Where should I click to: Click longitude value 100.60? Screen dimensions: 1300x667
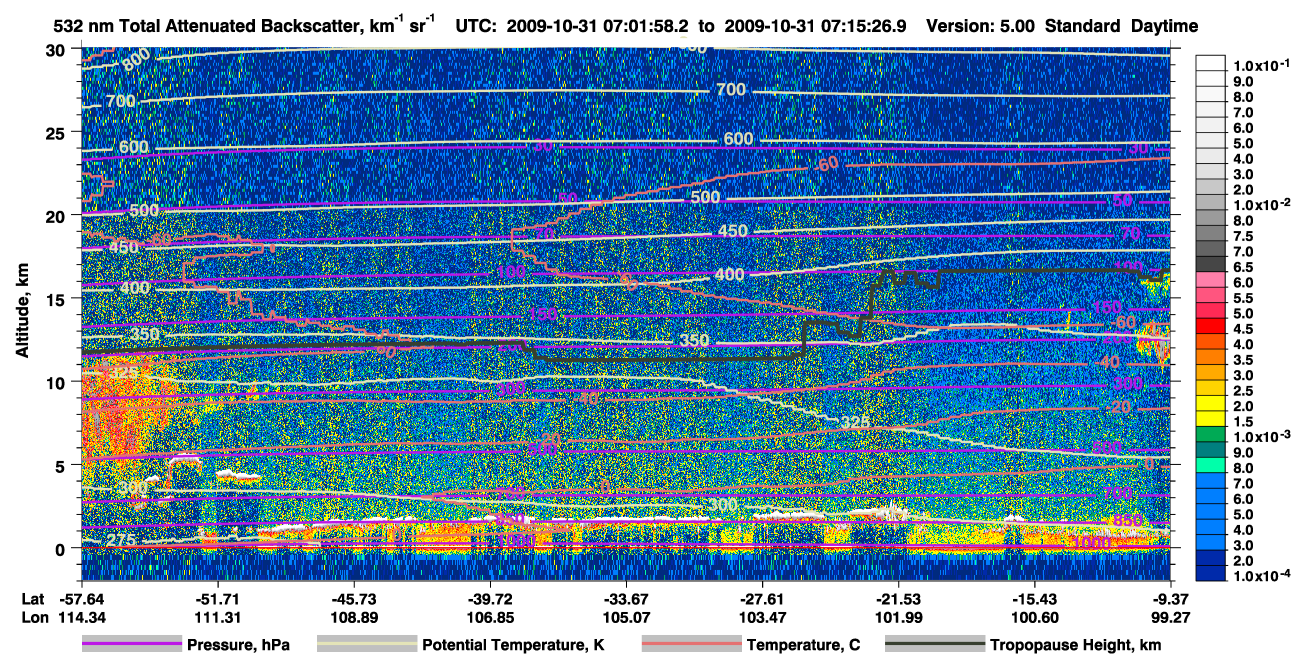tap(1035, 617)
